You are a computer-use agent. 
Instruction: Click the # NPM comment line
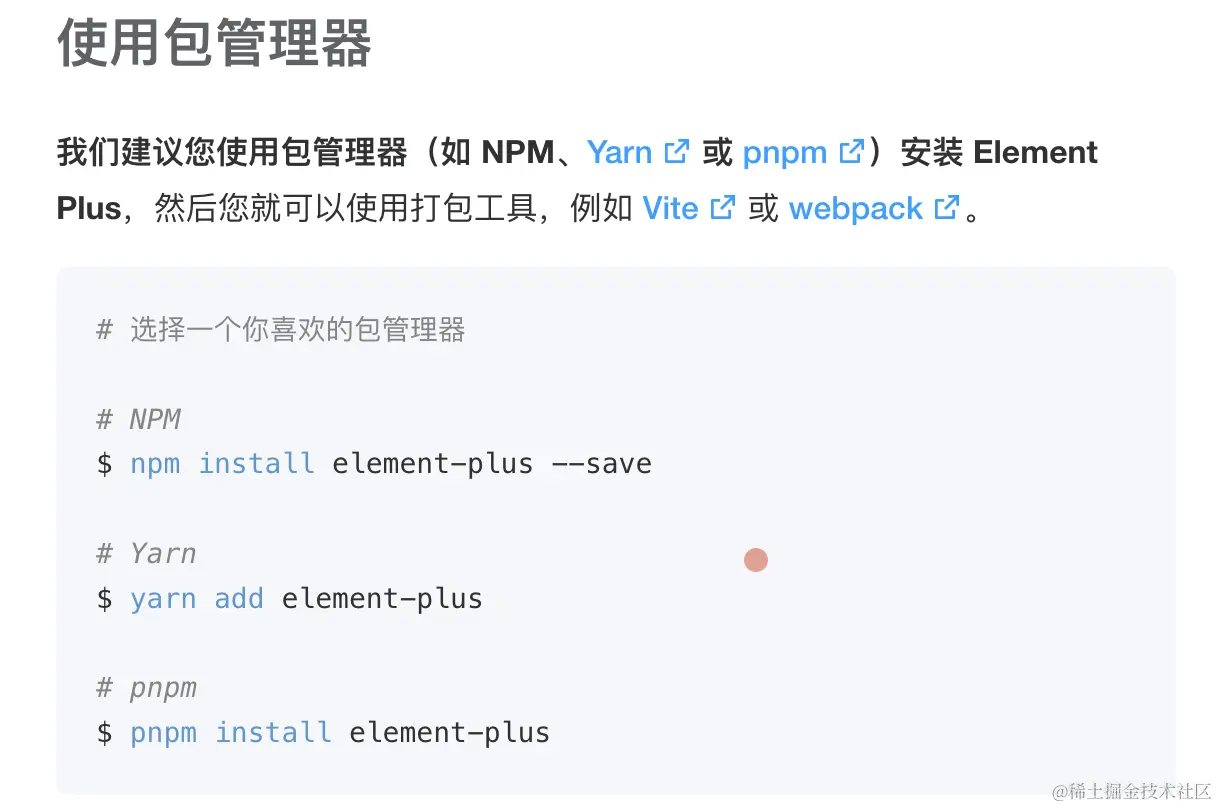[x=139, y=419]
